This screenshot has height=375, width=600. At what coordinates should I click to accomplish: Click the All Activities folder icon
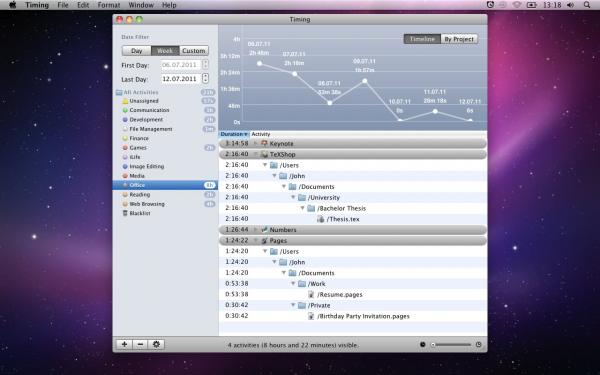[x=119, y=92]
